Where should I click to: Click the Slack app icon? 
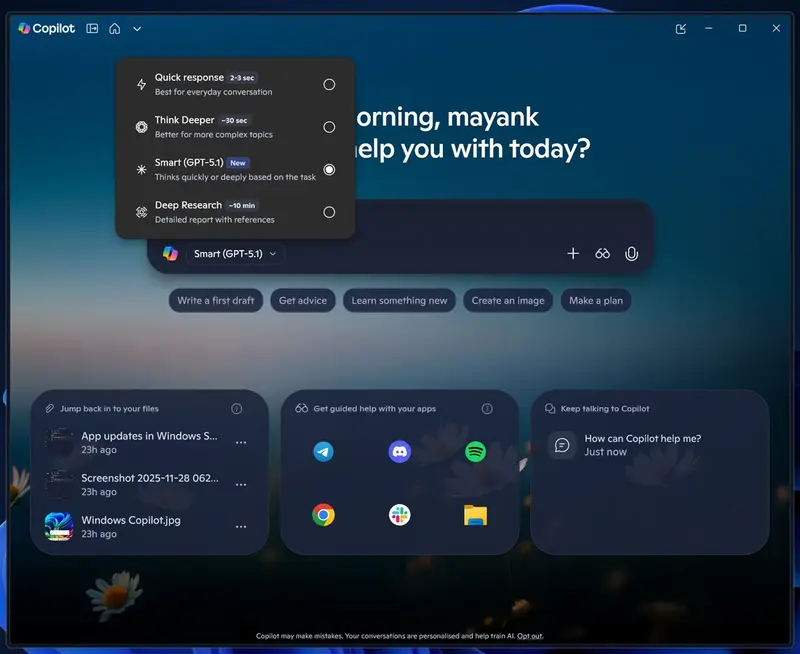[x=400, y=513]
